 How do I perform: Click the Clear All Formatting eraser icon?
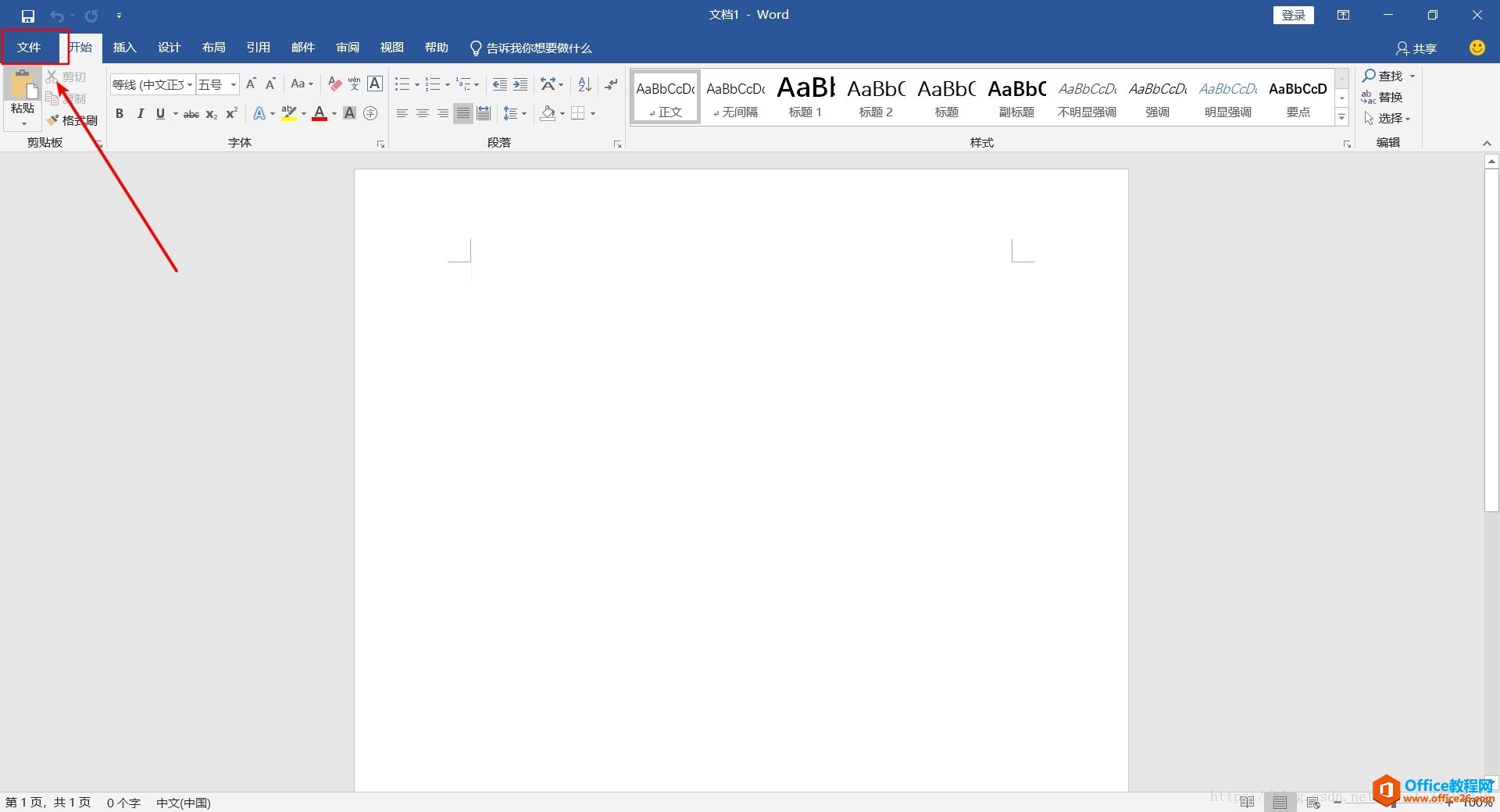(334, 84)
